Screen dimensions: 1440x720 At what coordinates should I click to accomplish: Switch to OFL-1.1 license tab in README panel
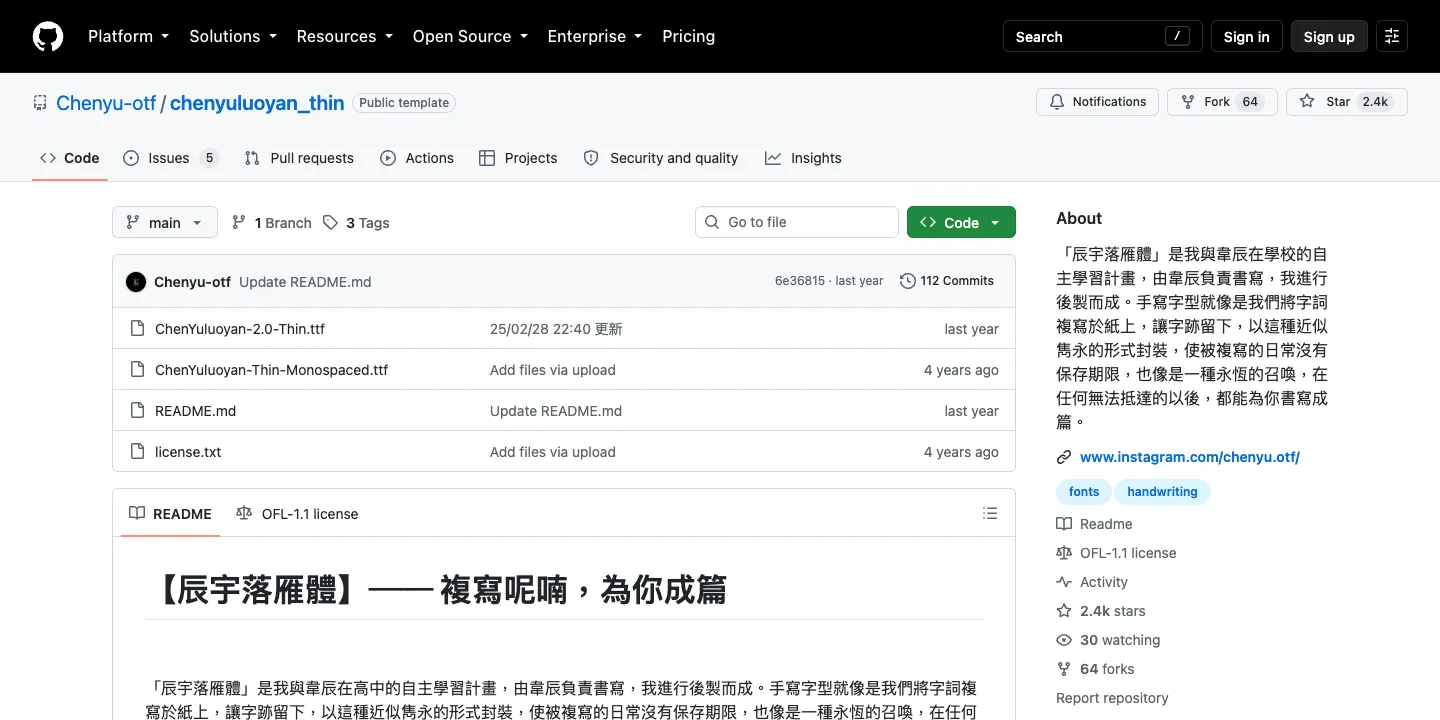coord(297,514)
